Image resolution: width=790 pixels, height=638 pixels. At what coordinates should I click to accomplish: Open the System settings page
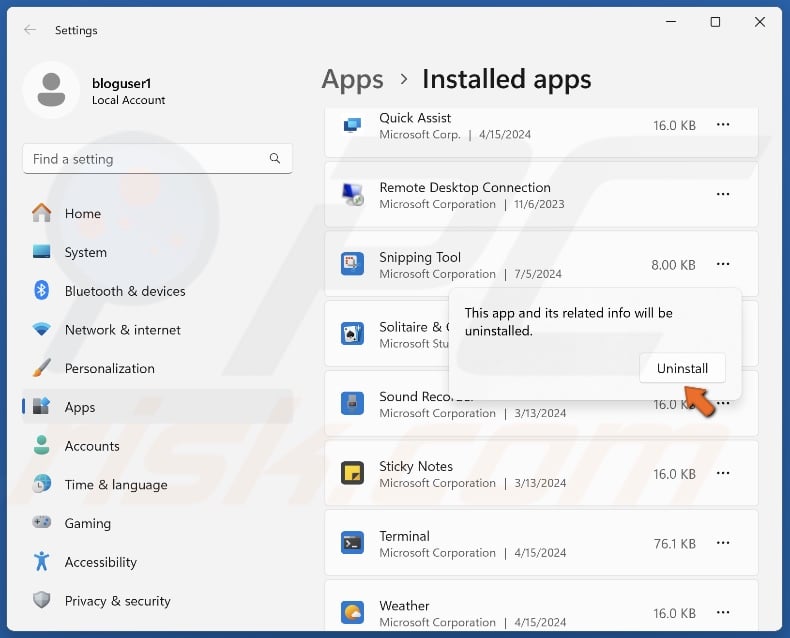(157, 252)
